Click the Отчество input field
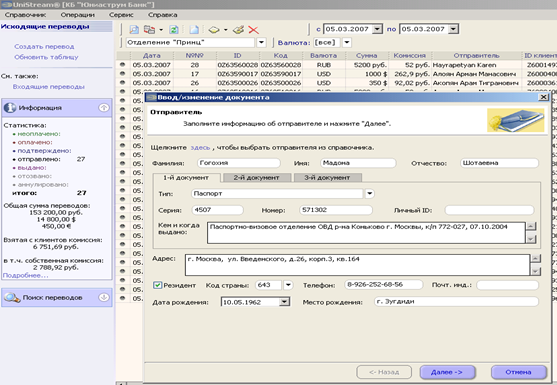This screenshot has width=557, height=385. (499, 163)
